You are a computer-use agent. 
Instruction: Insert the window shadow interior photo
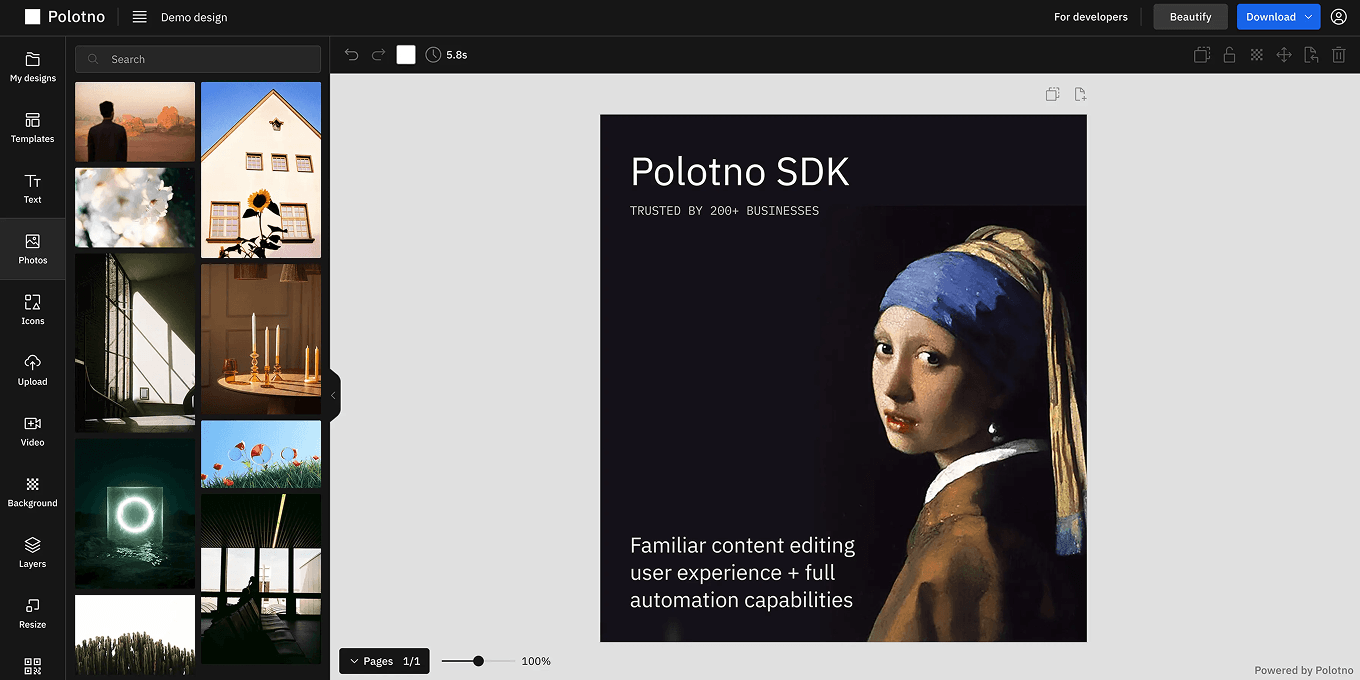[x=135, y=342]
